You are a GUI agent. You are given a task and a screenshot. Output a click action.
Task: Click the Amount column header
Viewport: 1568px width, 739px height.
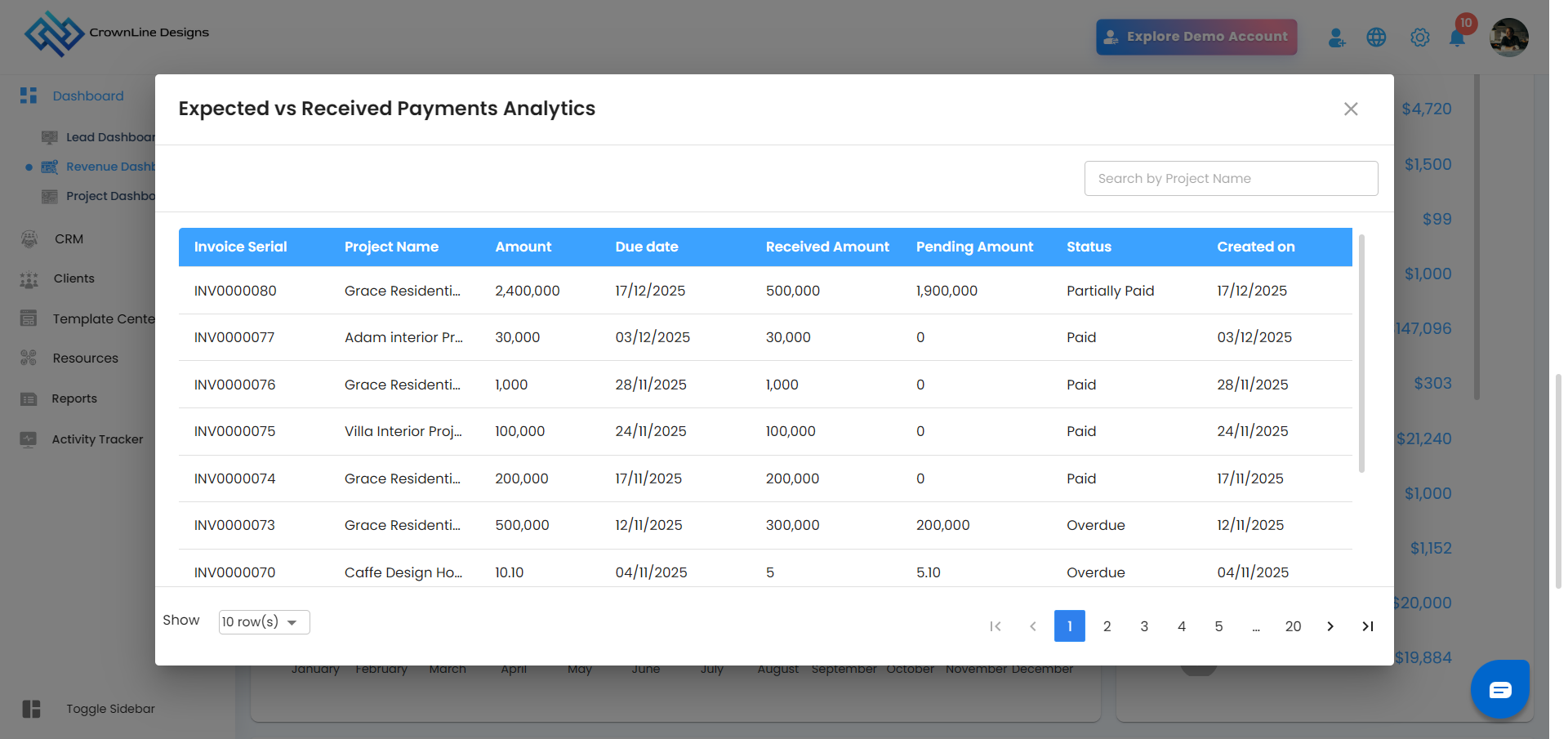click(x=523, y=247)
